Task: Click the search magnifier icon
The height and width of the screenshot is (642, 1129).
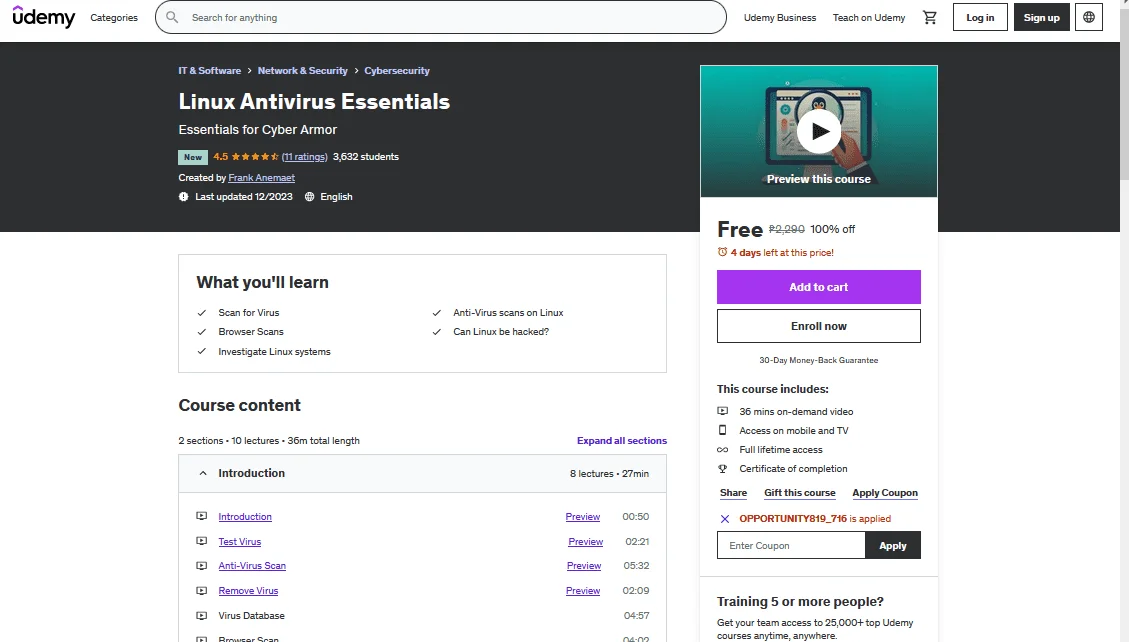Action: point(172,17)
